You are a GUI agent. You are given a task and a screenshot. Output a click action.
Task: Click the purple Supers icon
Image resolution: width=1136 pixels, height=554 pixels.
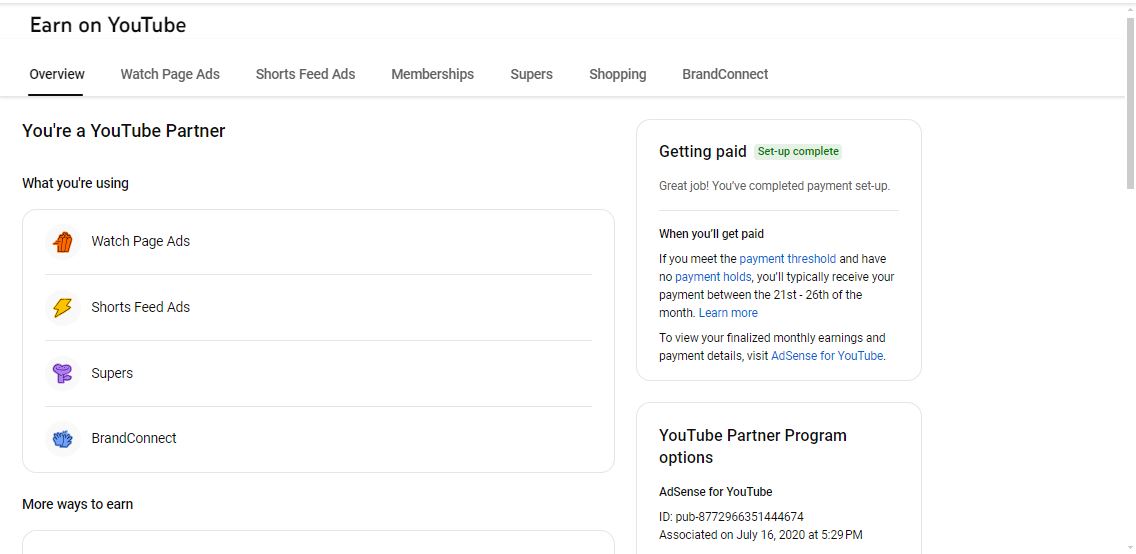(x=63, y=374)
